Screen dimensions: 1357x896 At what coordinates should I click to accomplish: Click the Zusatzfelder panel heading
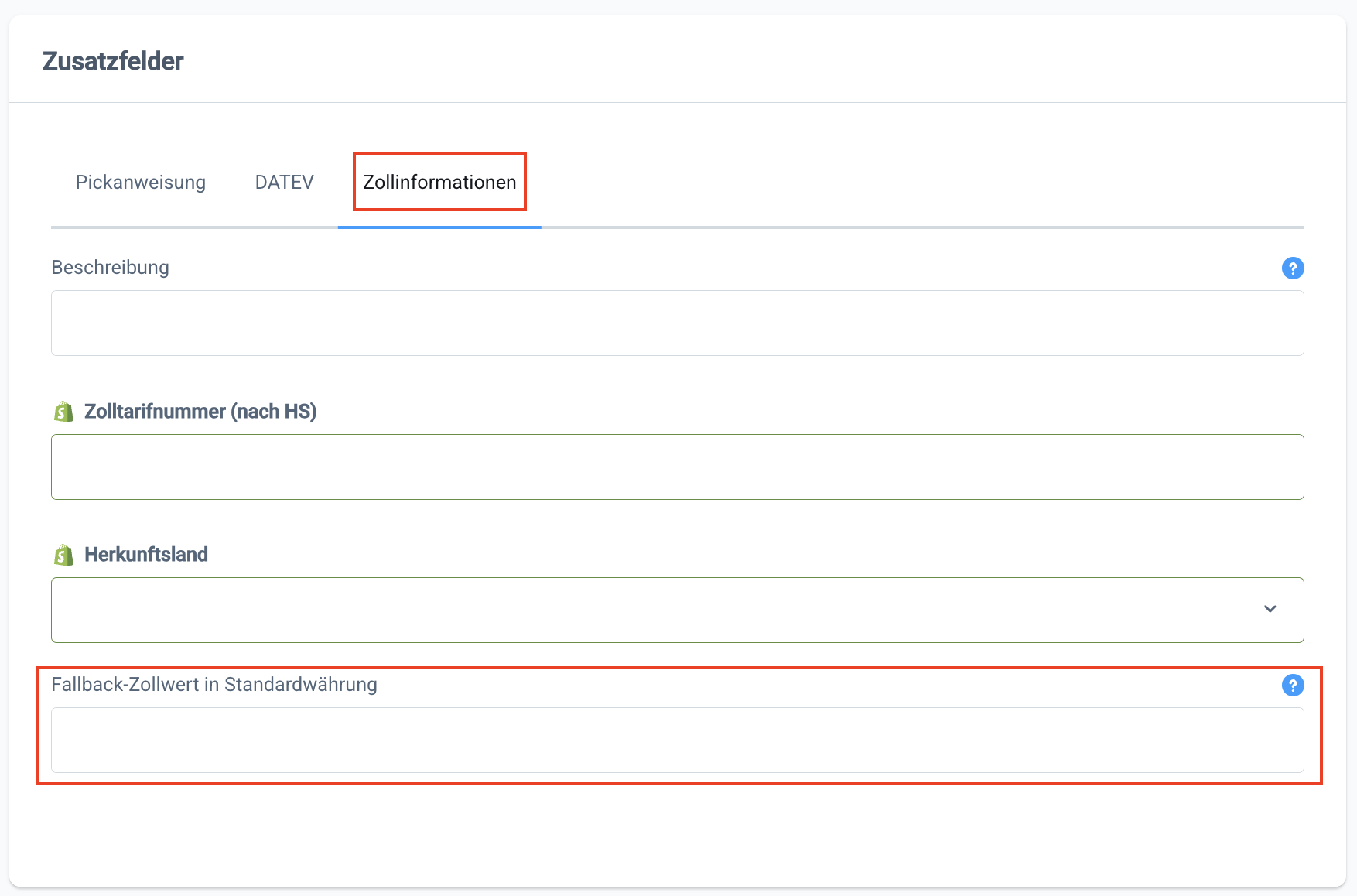(x=113, y=61)
